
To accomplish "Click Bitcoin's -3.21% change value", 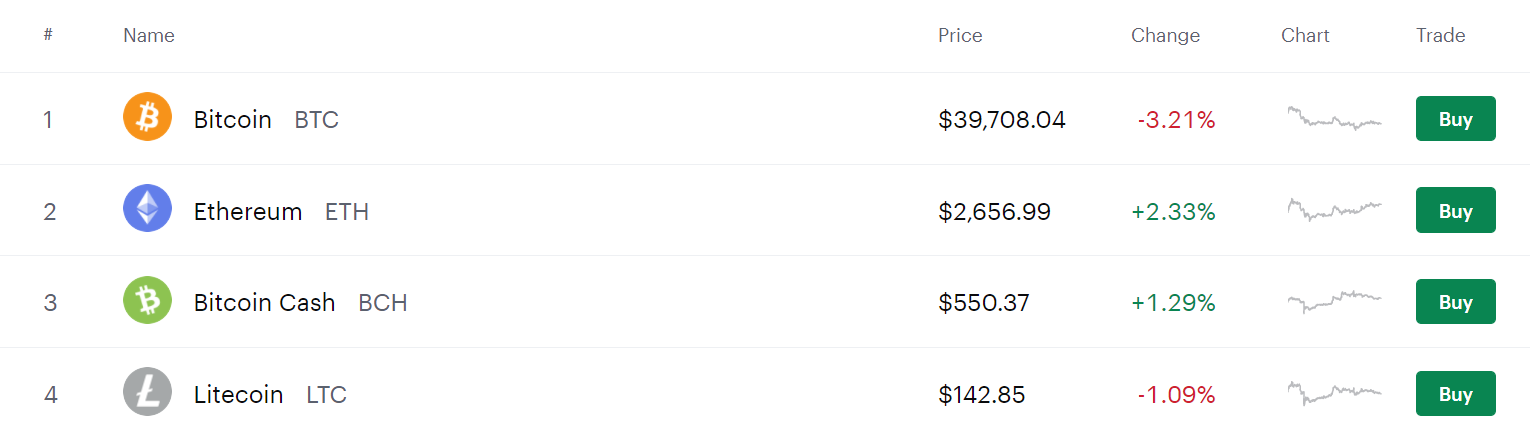I will click(x=1176, y=121).
